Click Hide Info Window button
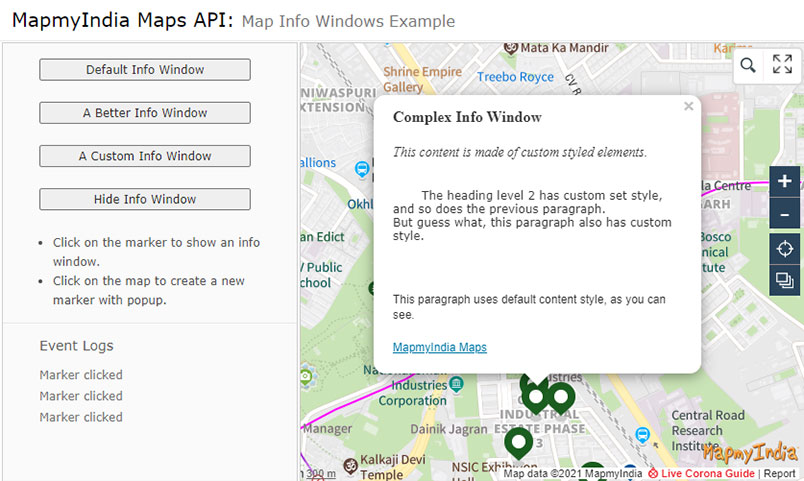 pos(145,199)
